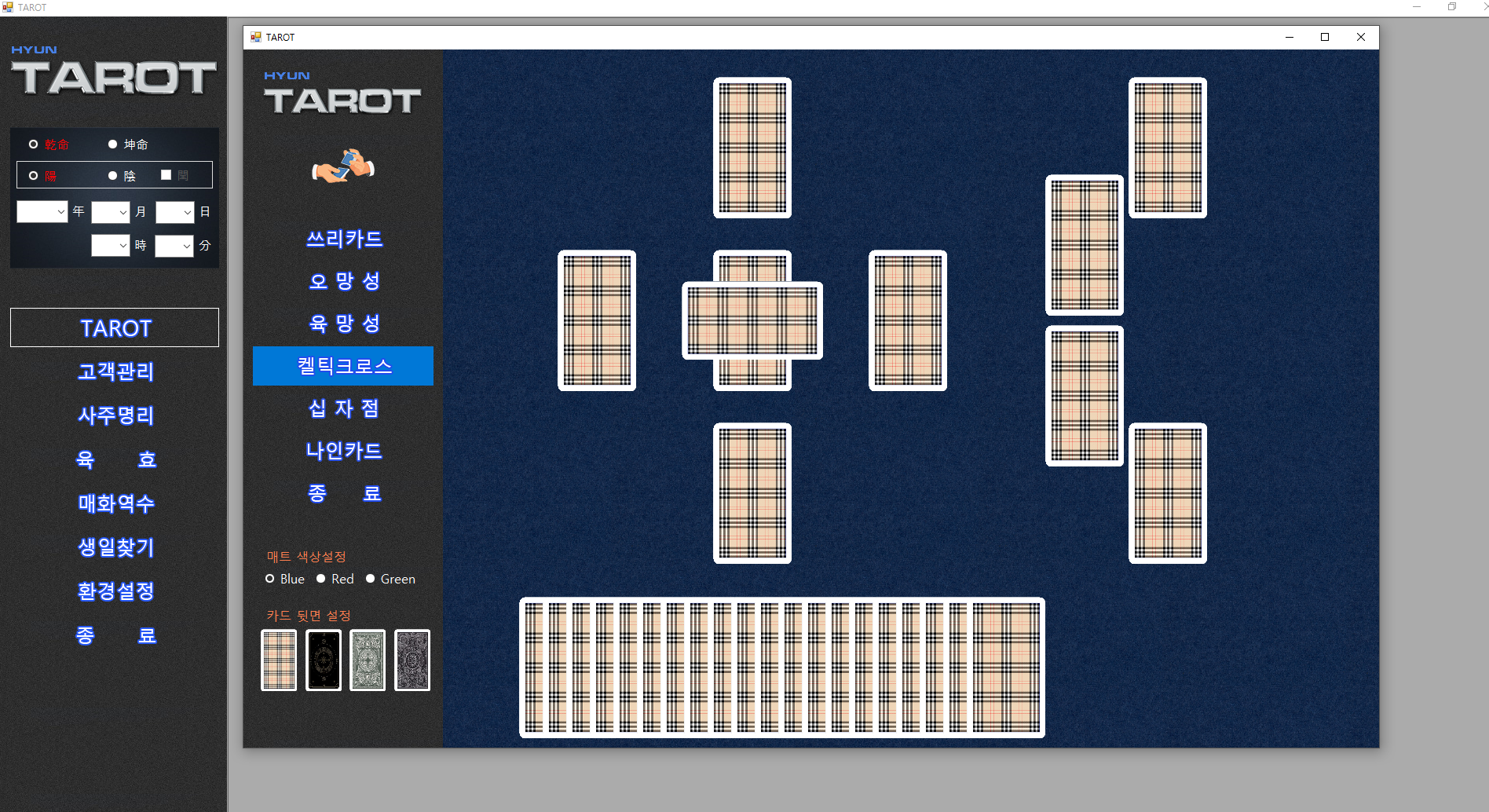Open 매화역수 in main sidebar

pos(115,503)
